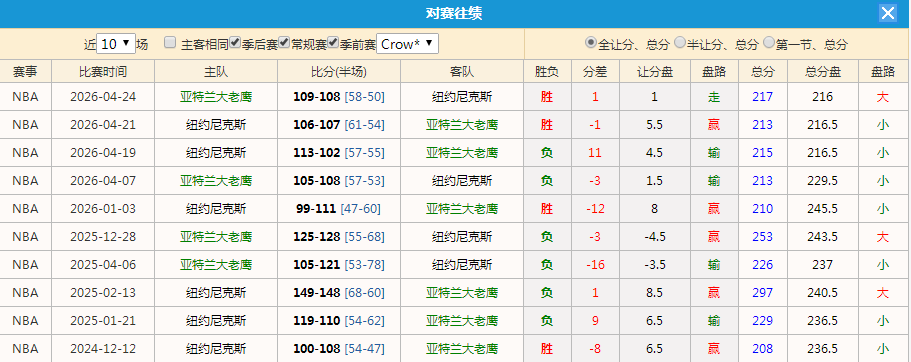Image resolution: width=911 pixels, height=362 pixels.
Task: Click the 105-121 score on 2025-04-06
Action: 317,265
